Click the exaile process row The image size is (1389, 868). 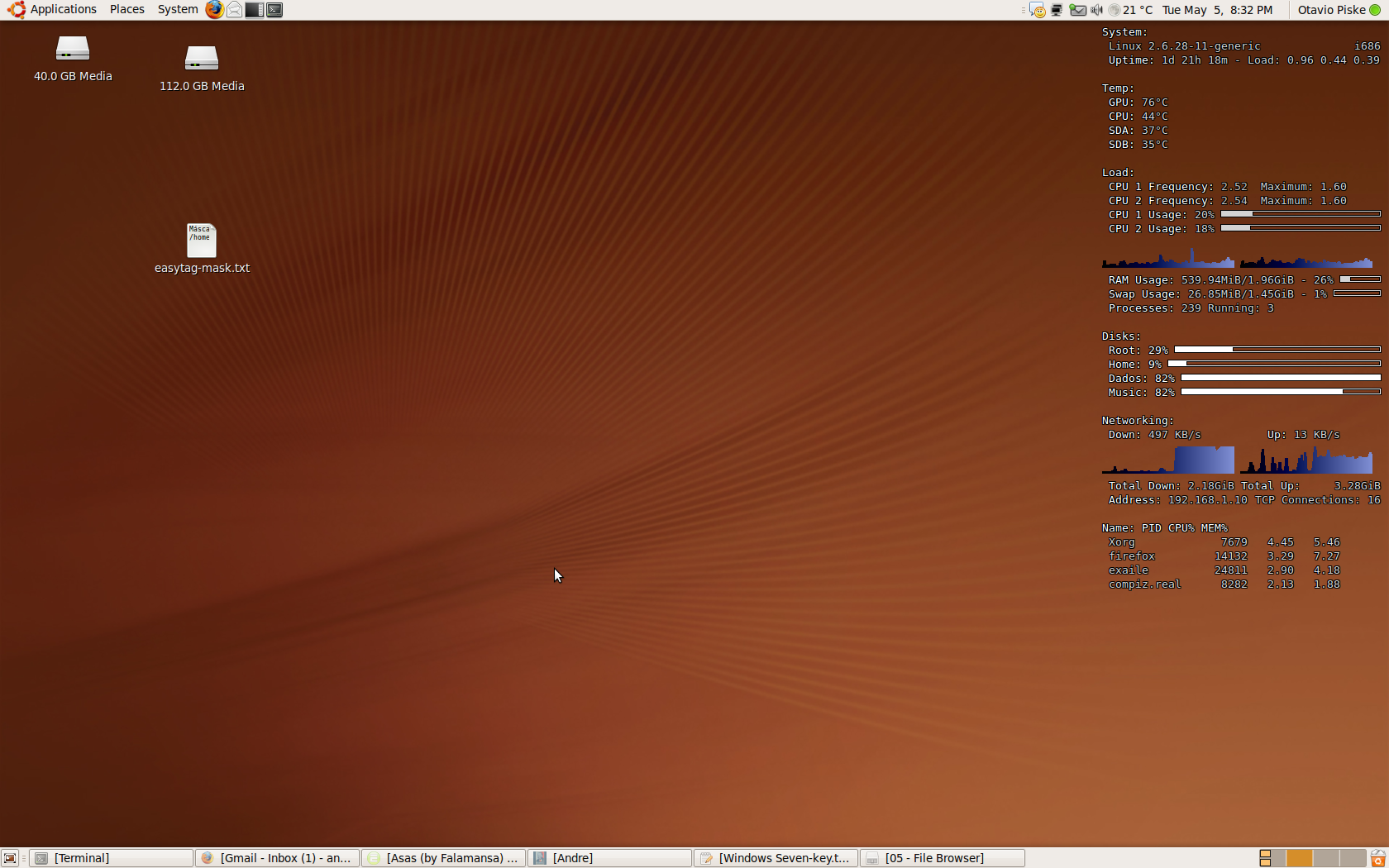tap(1224, 570)
